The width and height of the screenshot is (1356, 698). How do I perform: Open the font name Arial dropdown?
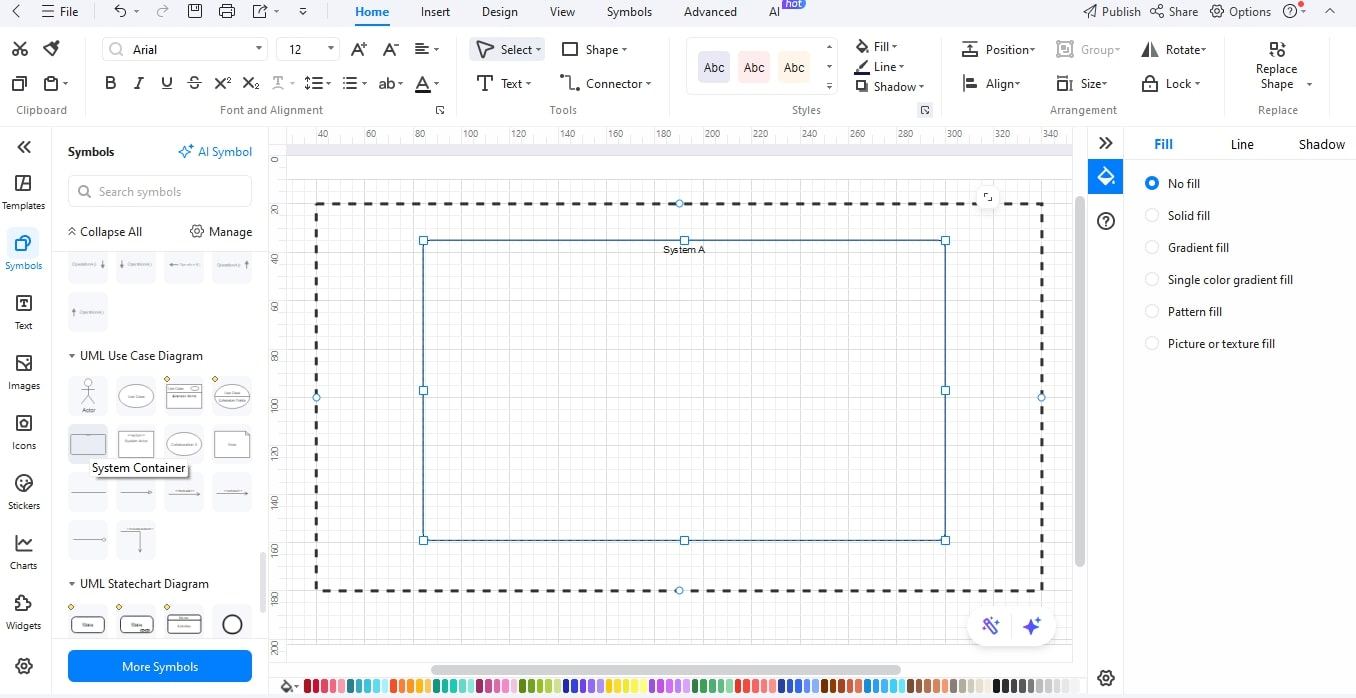(x=259, y=49)
